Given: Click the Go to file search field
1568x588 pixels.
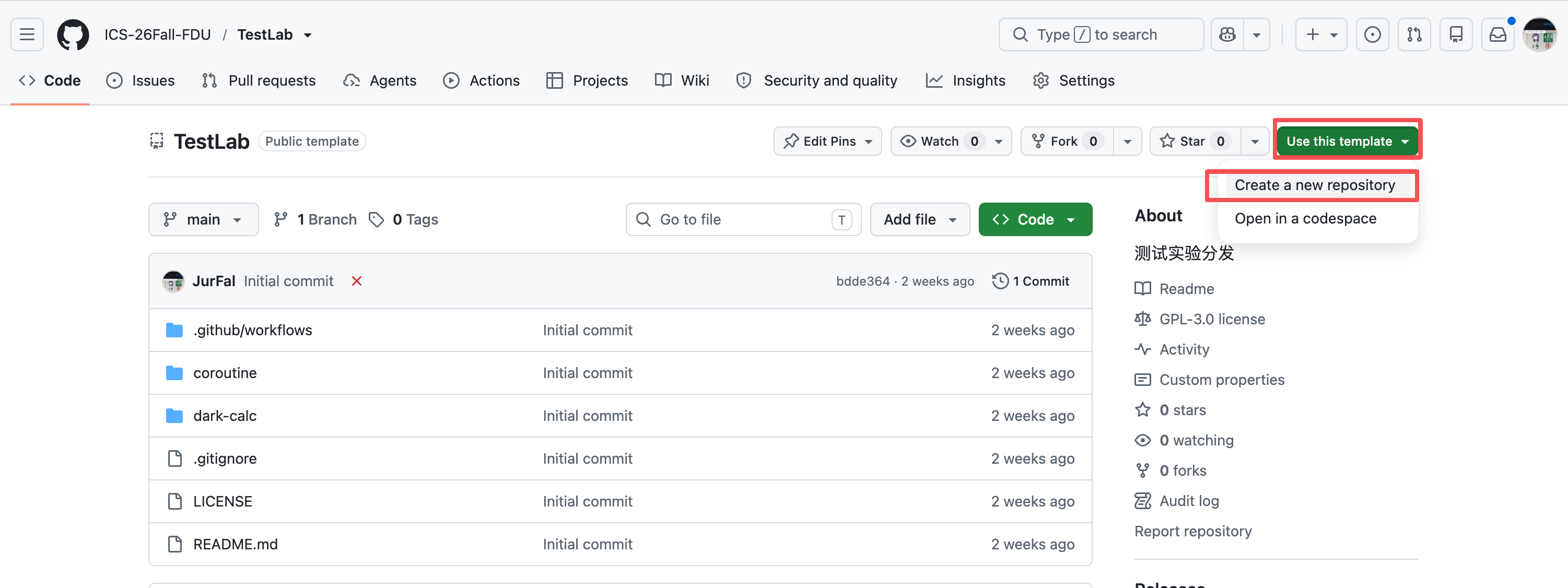Looking at the screenshot, I should 743,219.
